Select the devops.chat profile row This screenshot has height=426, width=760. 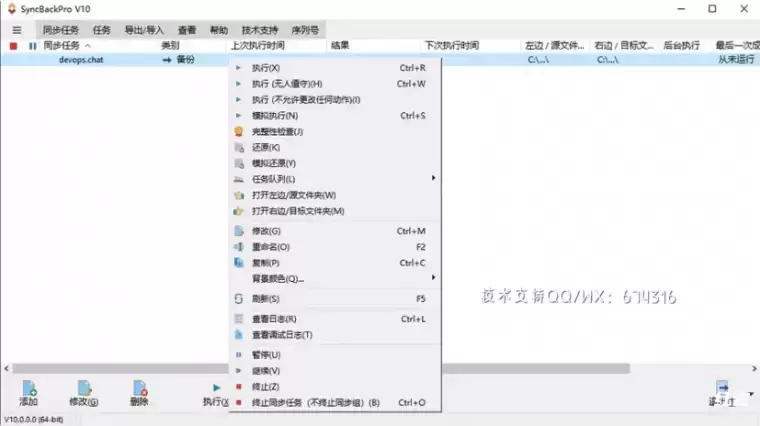380,60
